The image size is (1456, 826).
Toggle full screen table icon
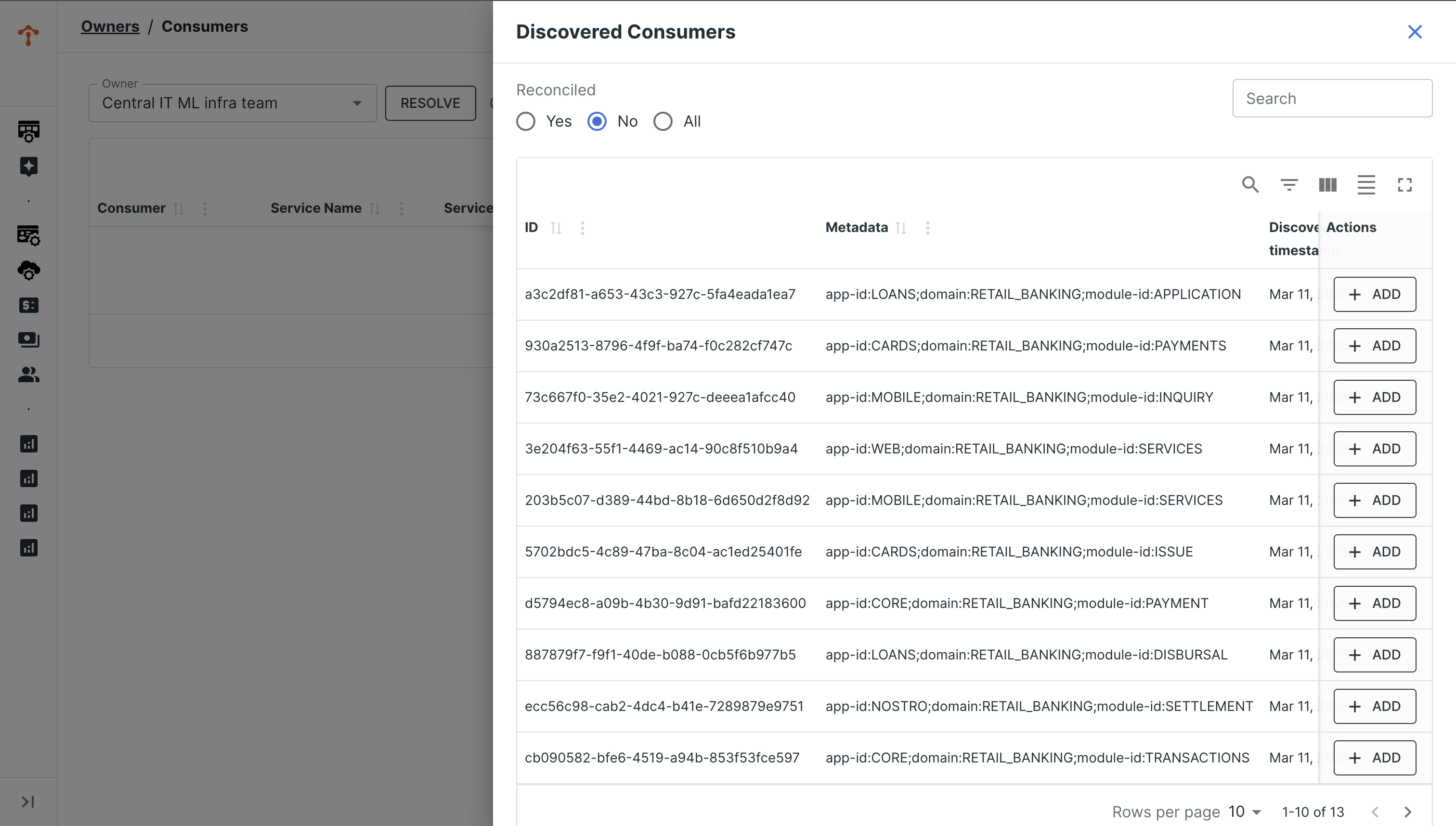pyautogui.click(x=1404, y=184)
